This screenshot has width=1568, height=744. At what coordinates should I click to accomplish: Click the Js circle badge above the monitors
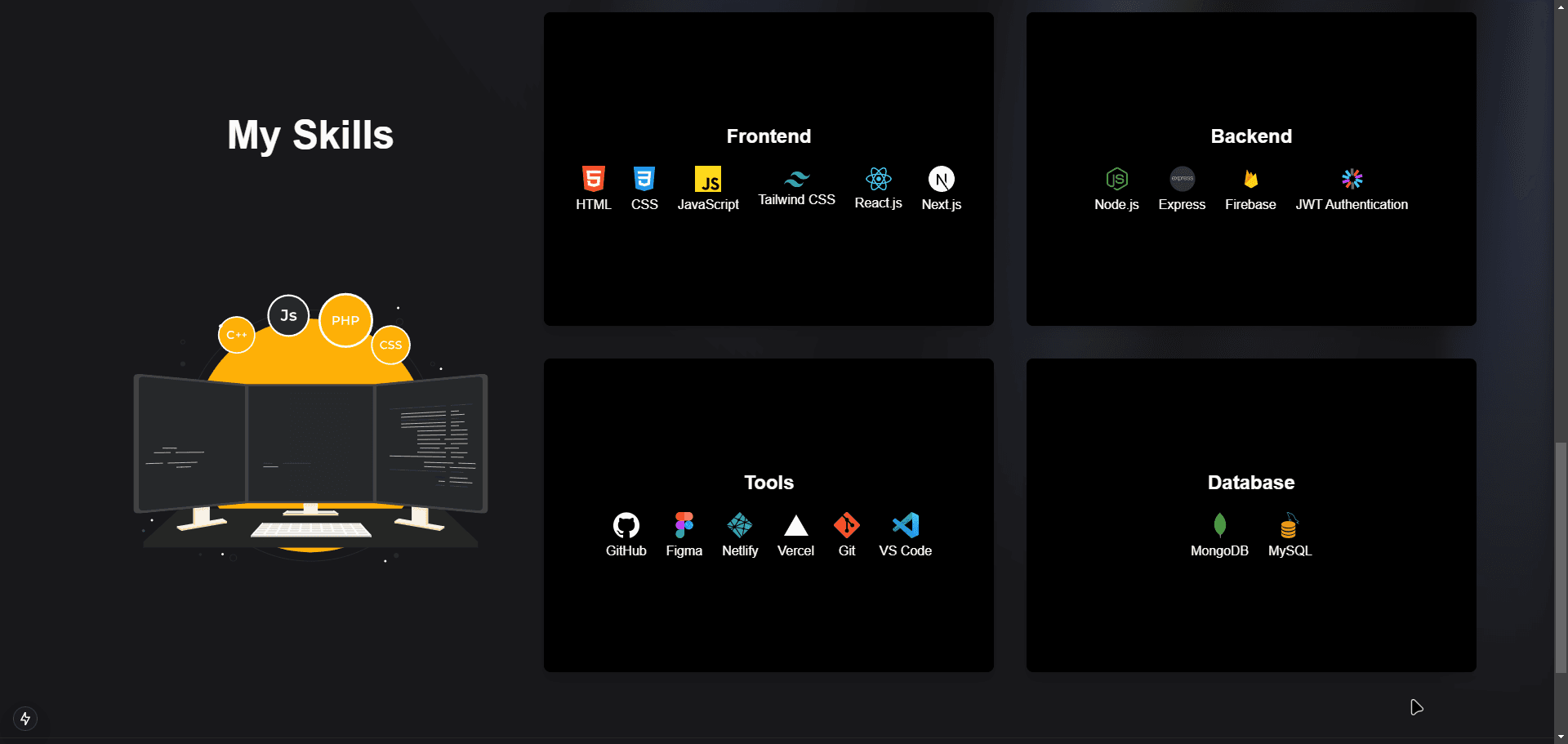(287, 314)
